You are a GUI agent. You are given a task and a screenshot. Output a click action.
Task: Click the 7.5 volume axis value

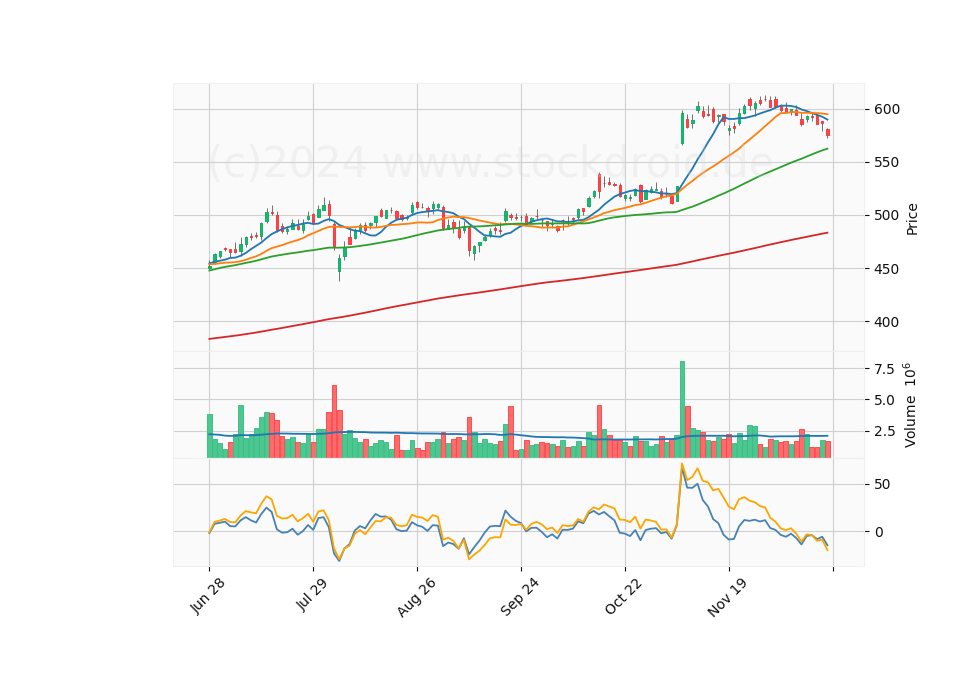pyautogui.click(x=883, y=369)
